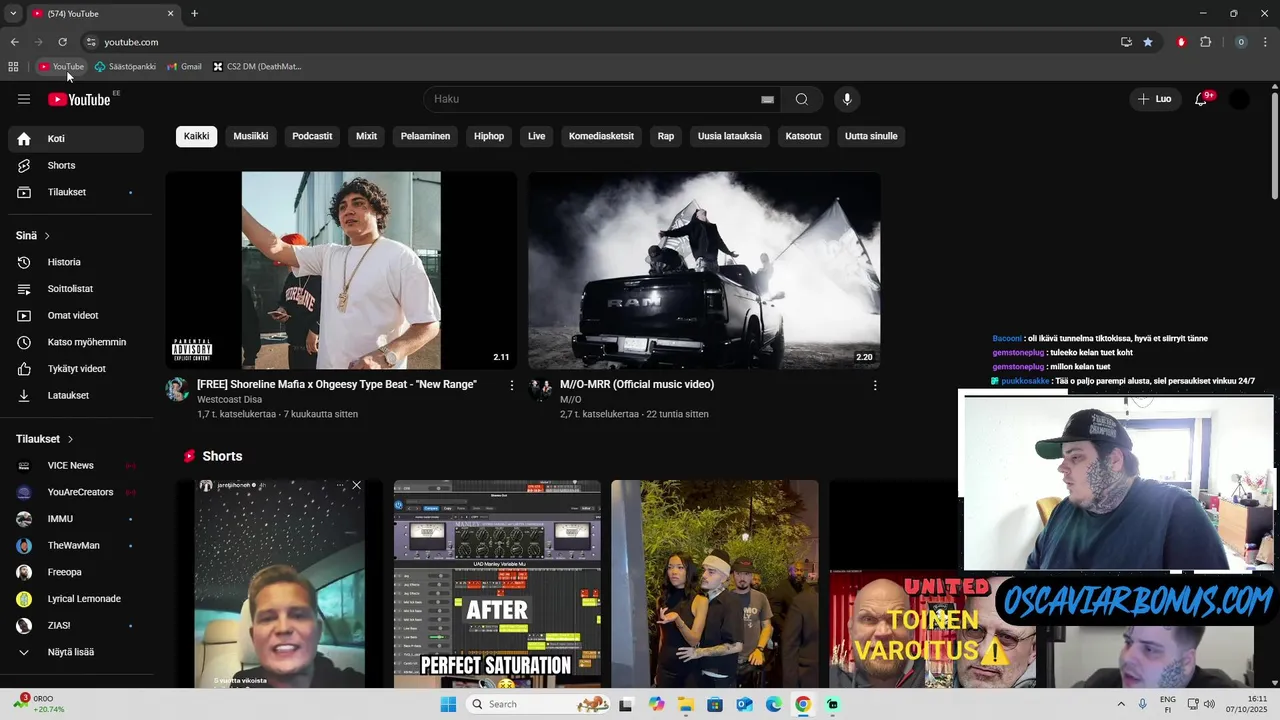Open the Perfect Saturation short
The width and height of the screenshot is (1280, 720).
(497, 584)
